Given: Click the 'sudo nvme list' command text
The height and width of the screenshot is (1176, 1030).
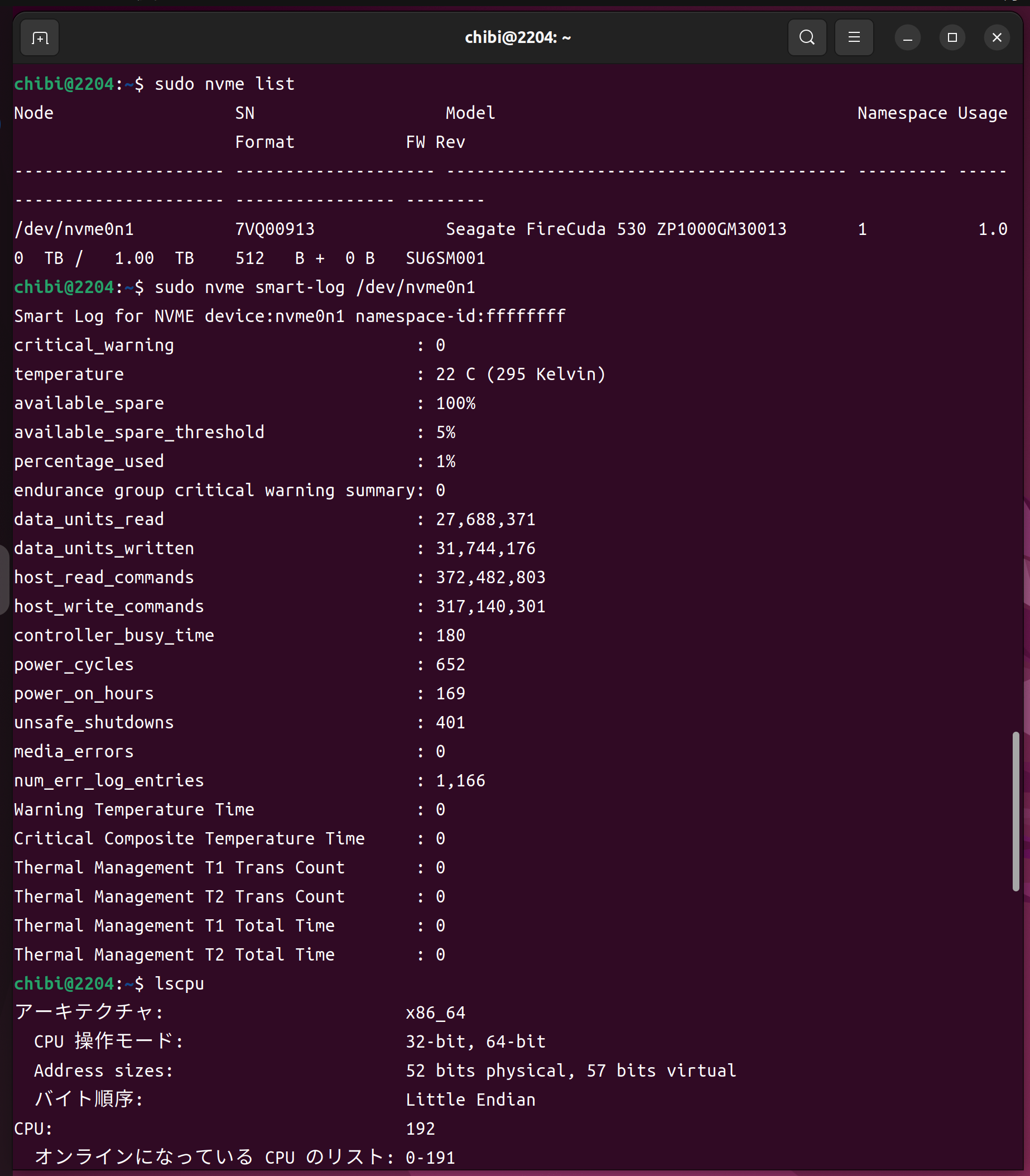Looking at the screenshot, I should (x=224, y=84).
